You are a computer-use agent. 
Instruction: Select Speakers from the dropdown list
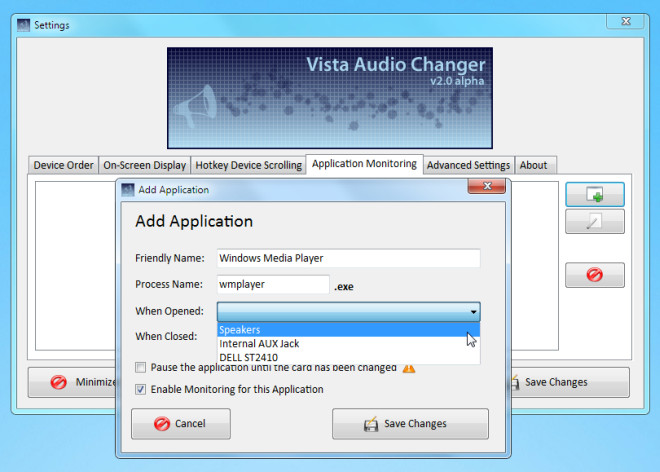click(x=349, y=330)
